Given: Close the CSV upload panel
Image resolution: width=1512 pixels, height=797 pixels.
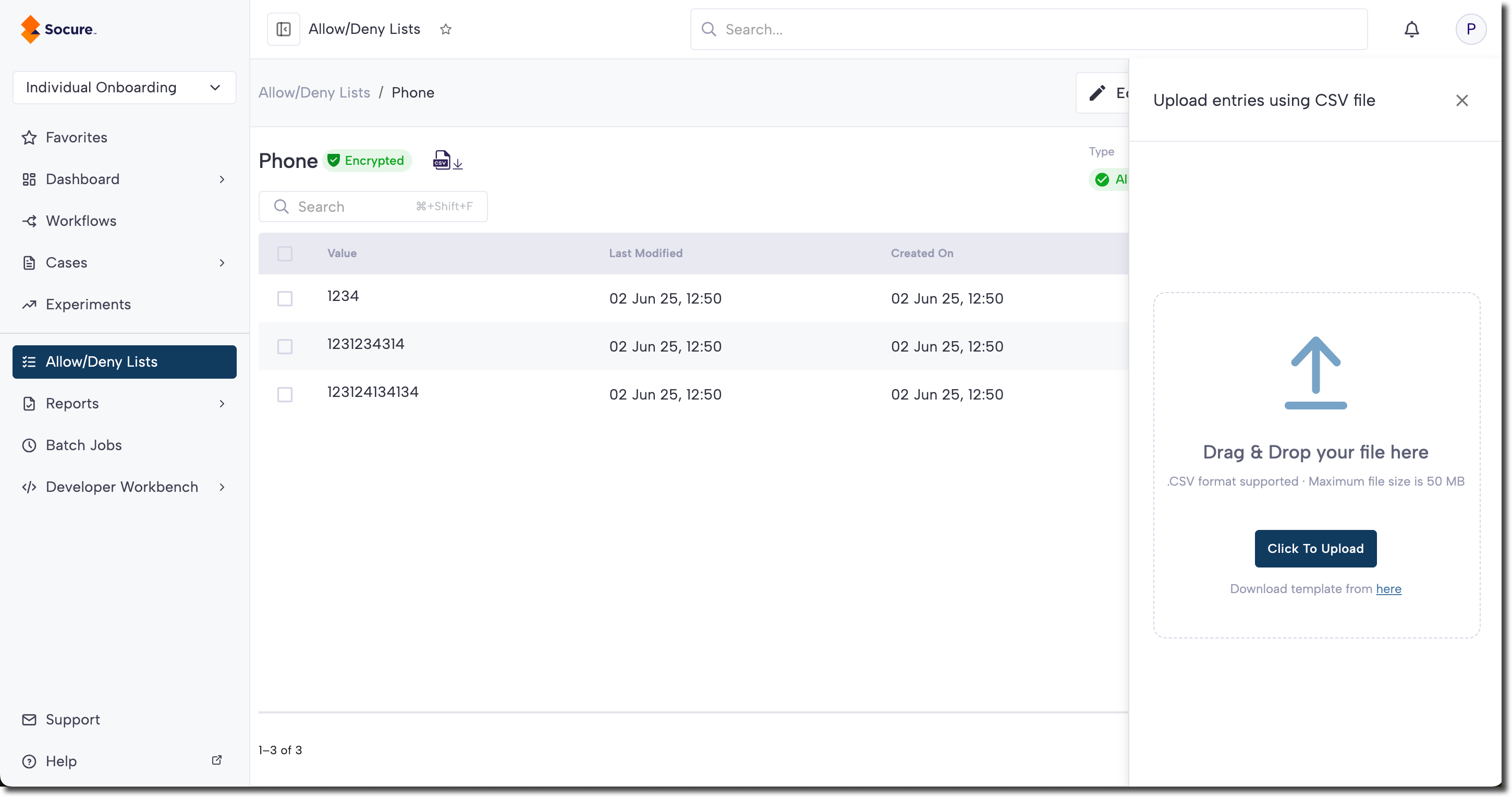Looking at the screenshot, I should 1461,101.
